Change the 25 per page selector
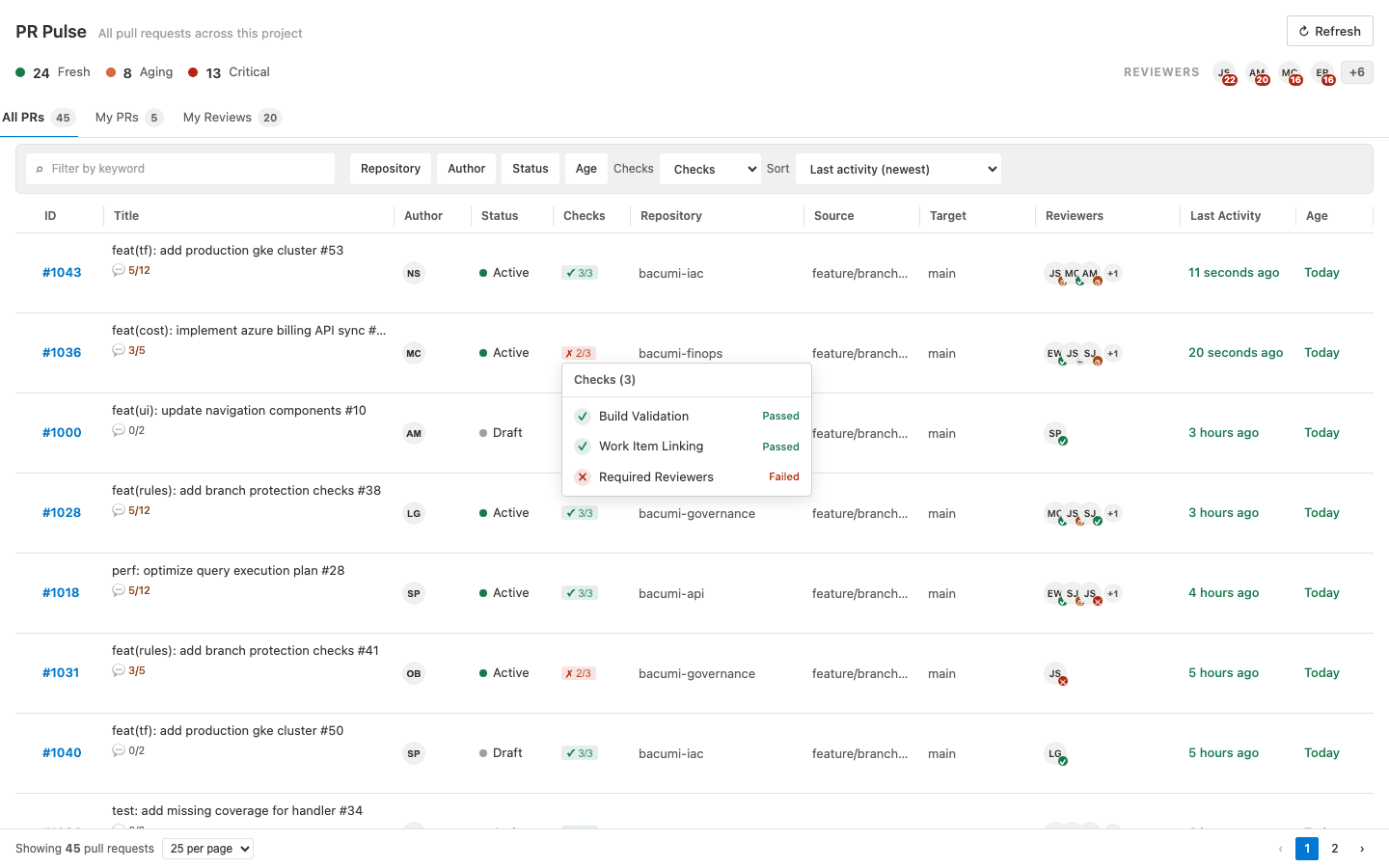The width and height of the screenshot is (1389, 868). [x=207, y=849]
